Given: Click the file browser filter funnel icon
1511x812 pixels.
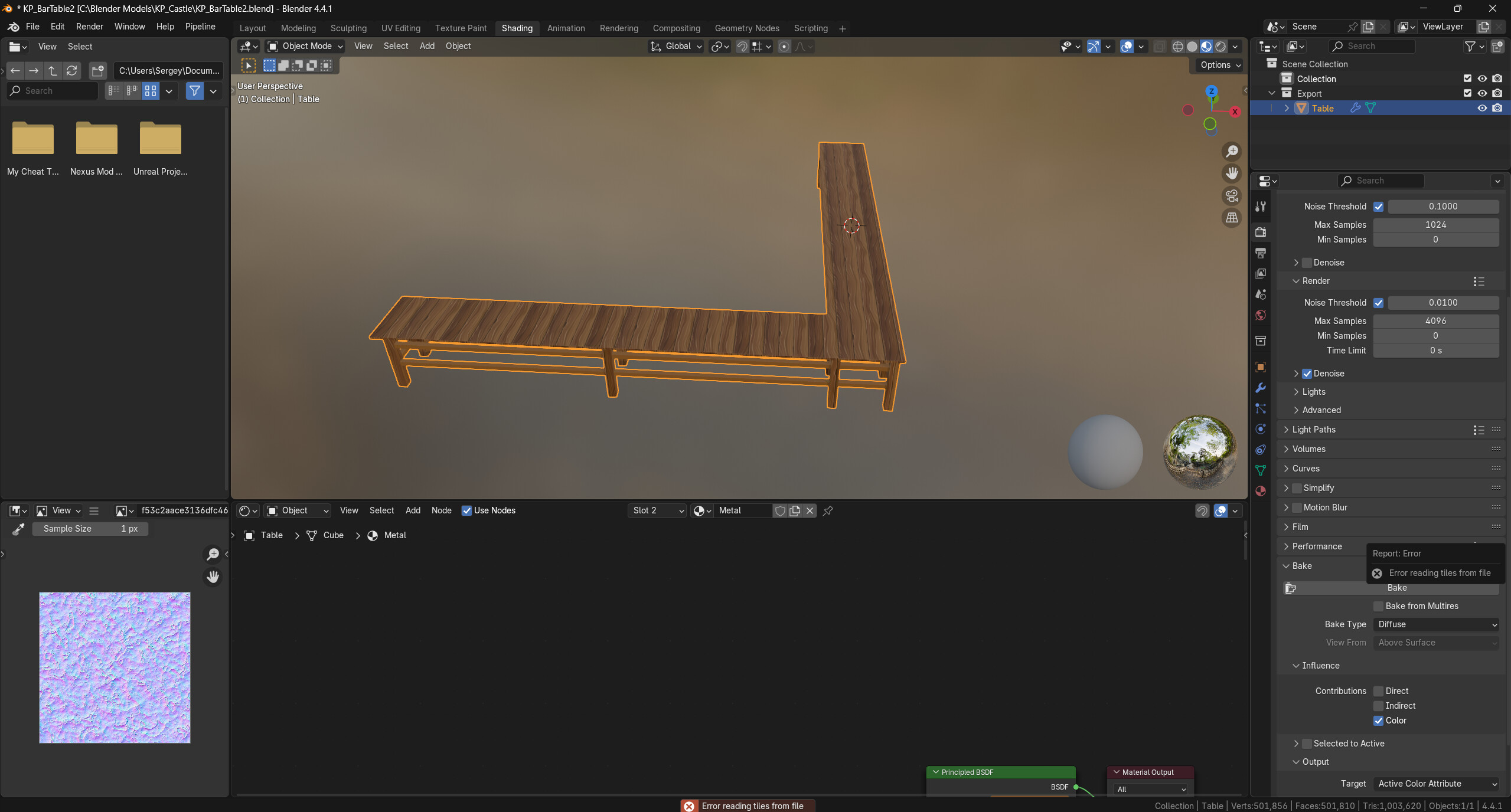Looking at the screenshot, I should pyautogui.click(x=195, y=91).
